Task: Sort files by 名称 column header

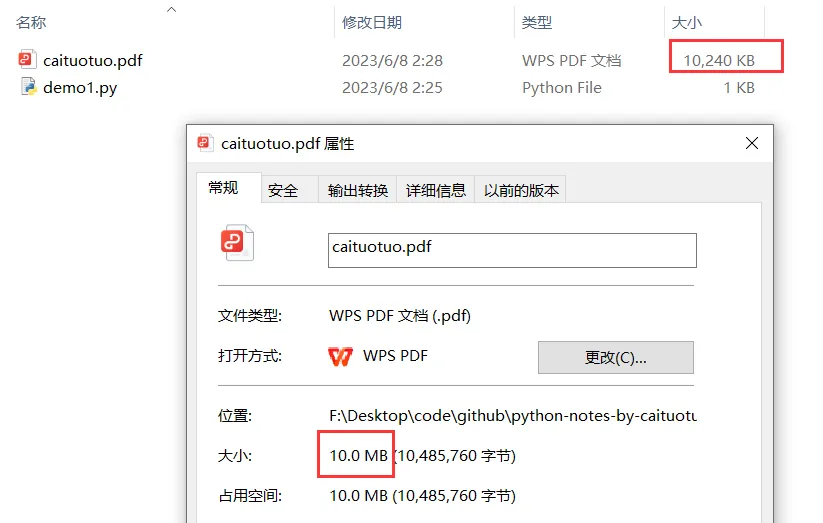Action: 31,23
